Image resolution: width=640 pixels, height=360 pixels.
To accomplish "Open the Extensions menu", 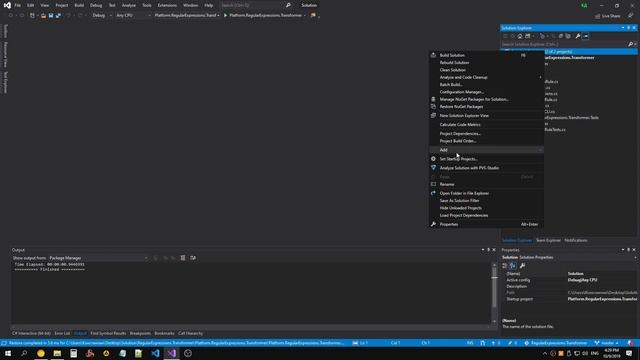I will [x=167, y=5].
